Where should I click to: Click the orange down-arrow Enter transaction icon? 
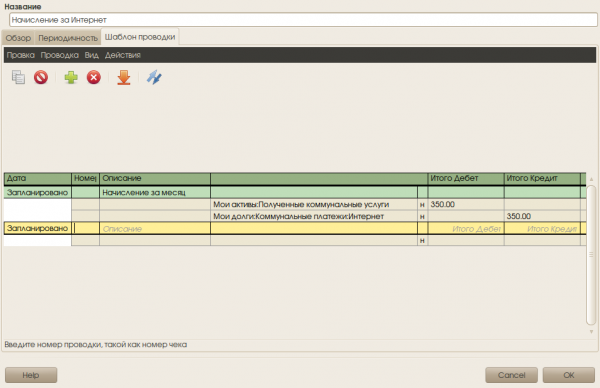coord(124,77)
